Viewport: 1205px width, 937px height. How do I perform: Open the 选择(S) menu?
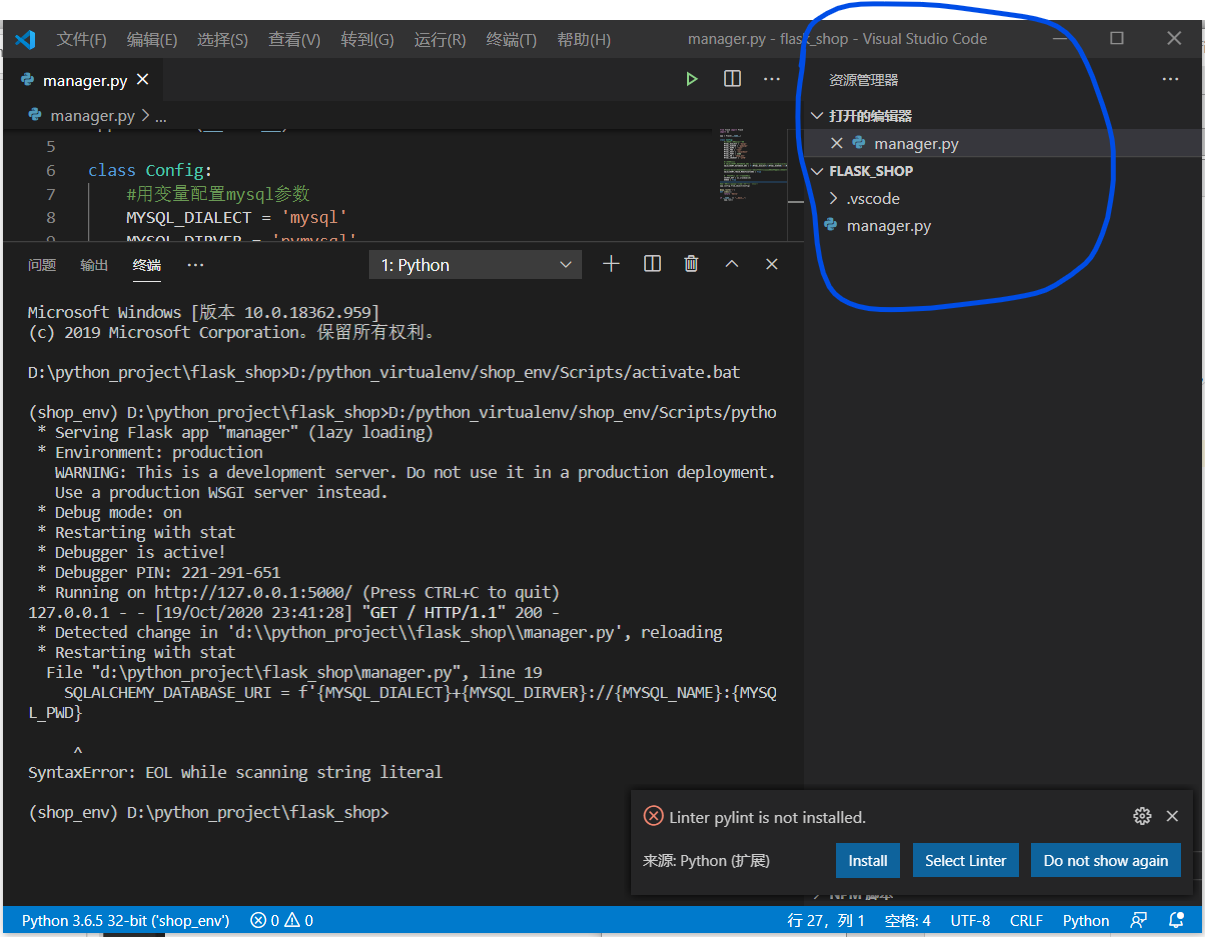pyautogui.click(x=223, y=40)
